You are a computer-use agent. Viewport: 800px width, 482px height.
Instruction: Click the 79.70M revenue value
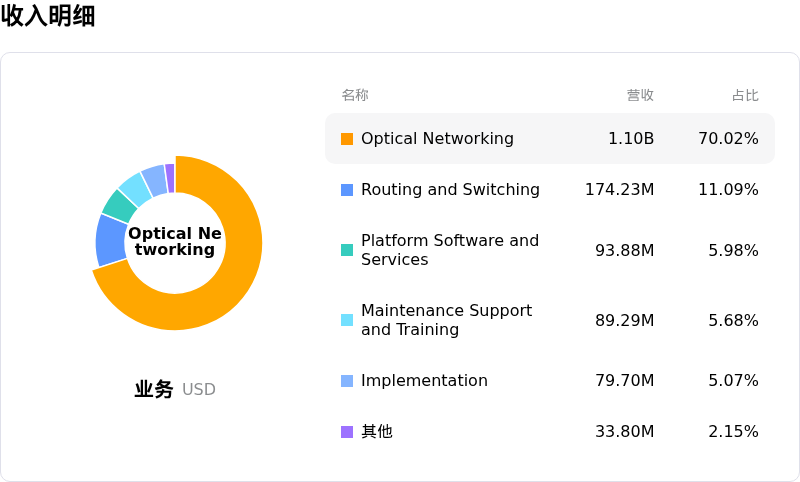pos(624,380)
